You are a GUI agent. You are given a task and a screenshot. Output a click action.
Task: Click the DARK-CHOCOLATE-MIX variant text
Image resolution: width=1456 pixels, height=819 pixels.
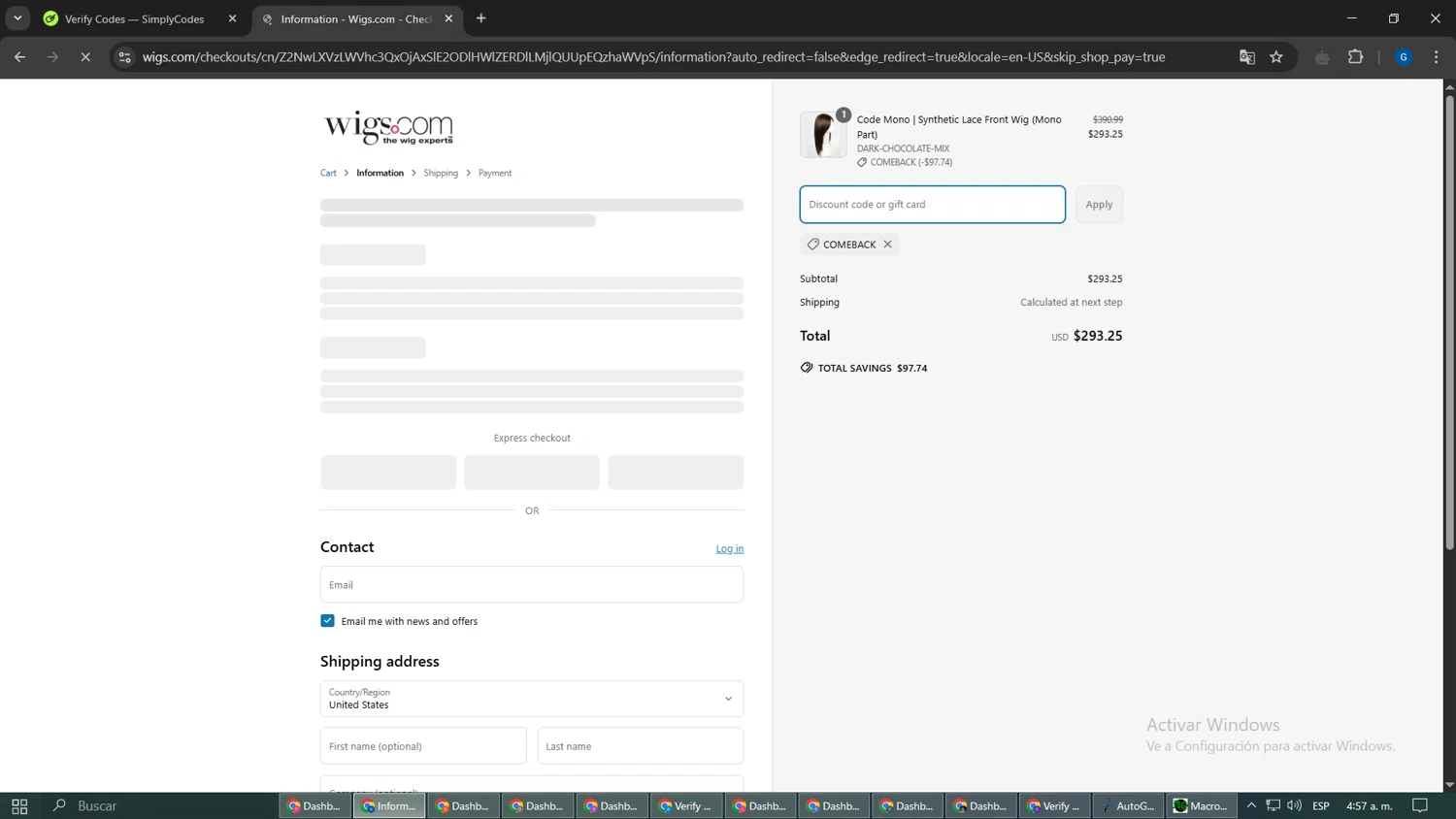coord(903,148)
